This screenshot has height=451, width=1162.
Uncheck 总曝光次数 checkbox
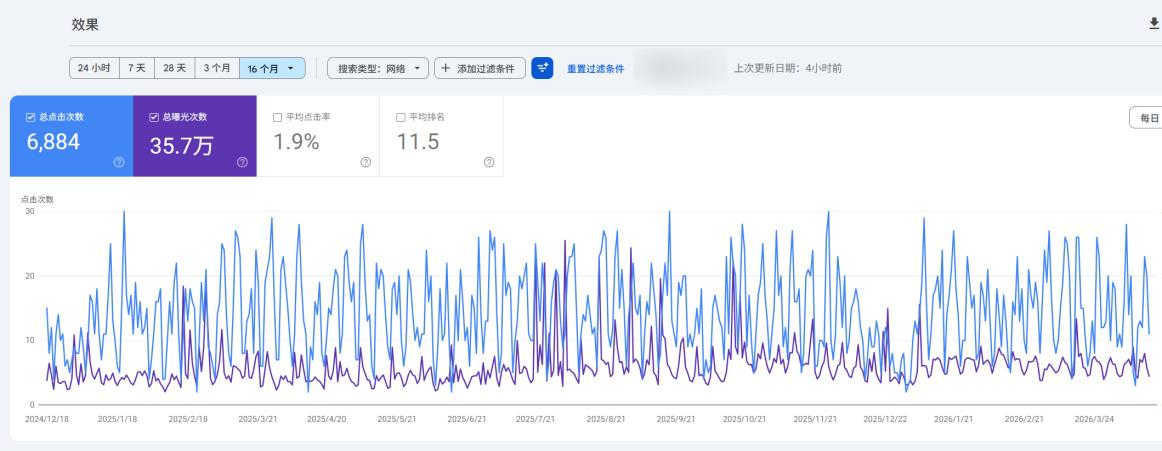click(x=154, y=117)
